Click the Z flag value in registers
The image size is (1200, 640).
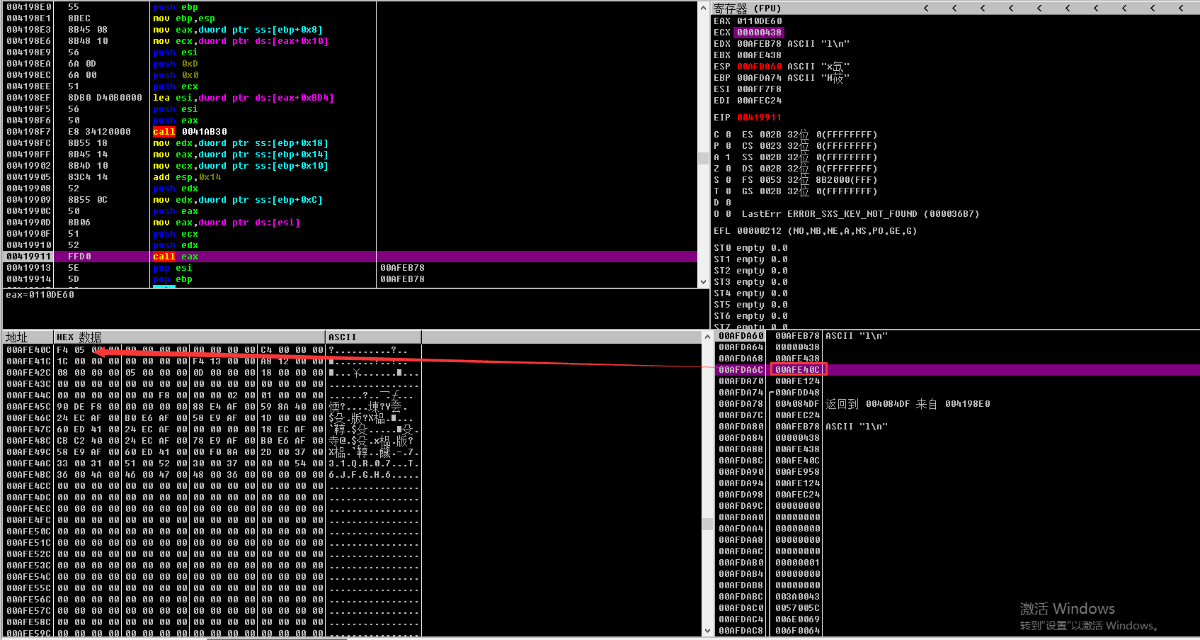pos(726,168)
